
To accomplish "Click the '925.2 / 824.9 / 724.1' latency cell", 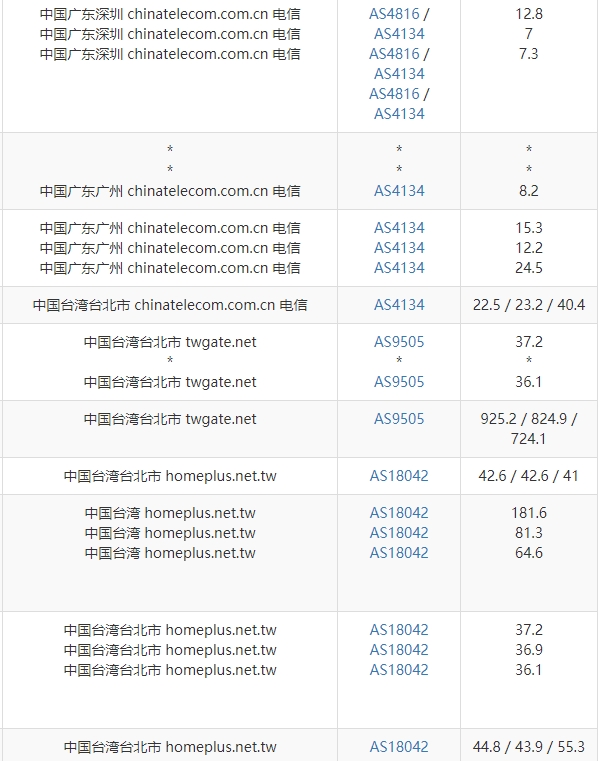I will 529,429.
